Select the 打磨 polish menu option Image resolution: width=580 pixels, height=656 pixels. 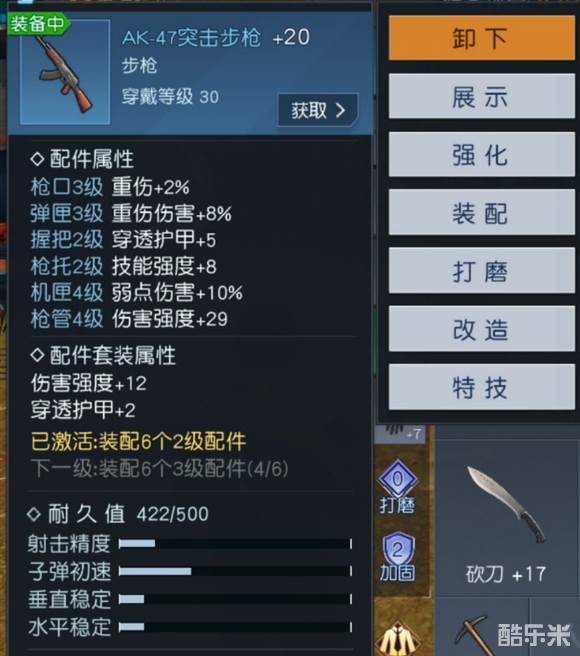(x=481, y=271)
